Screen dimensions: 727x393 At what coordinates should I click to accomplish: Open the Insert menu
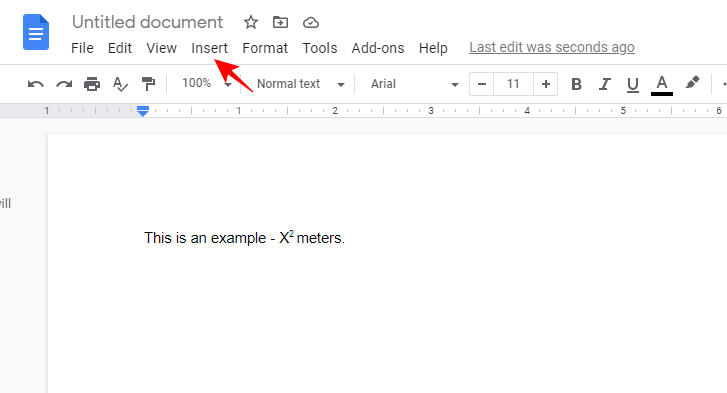pyautogui.click(x=210, y=48)
